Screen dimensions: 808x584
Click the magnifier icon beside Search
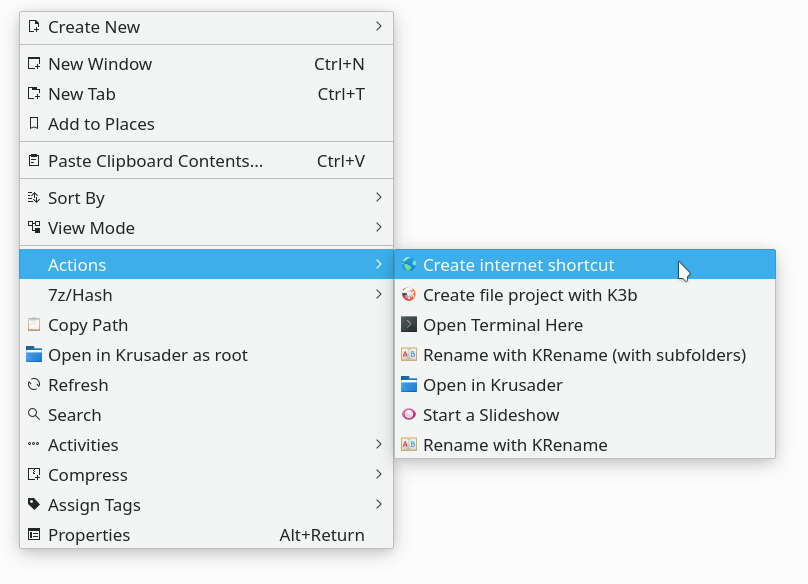pos(34,414)
